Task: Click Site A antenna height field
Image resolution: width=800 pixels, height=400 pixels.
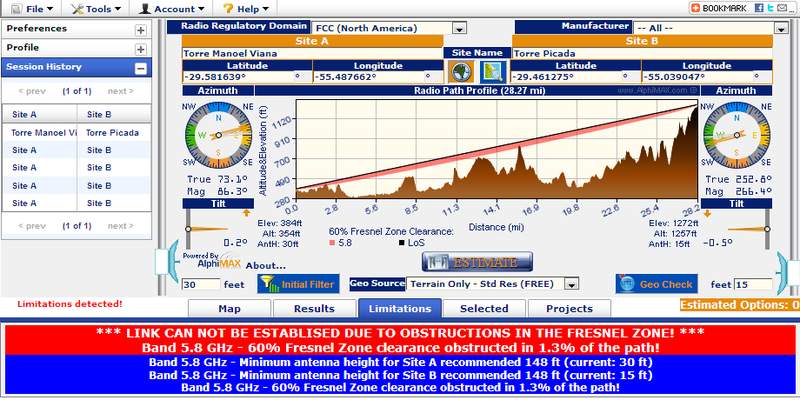Action: pos(201,285)
